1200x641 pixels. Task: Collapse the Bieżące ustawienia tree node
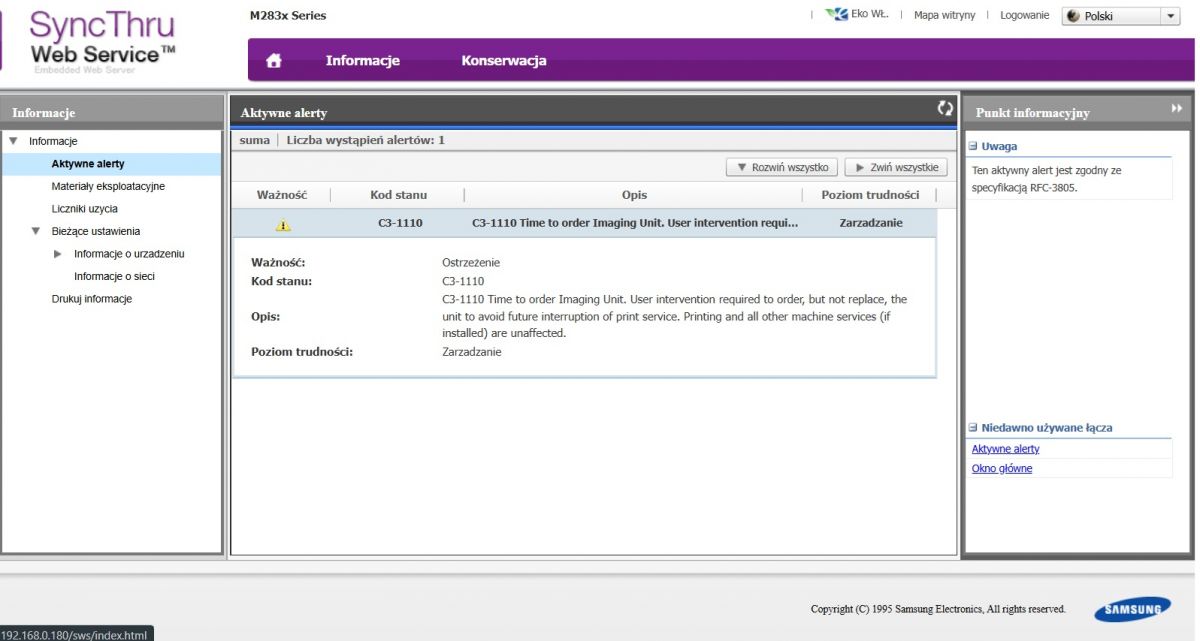click(x=36, y=231)
